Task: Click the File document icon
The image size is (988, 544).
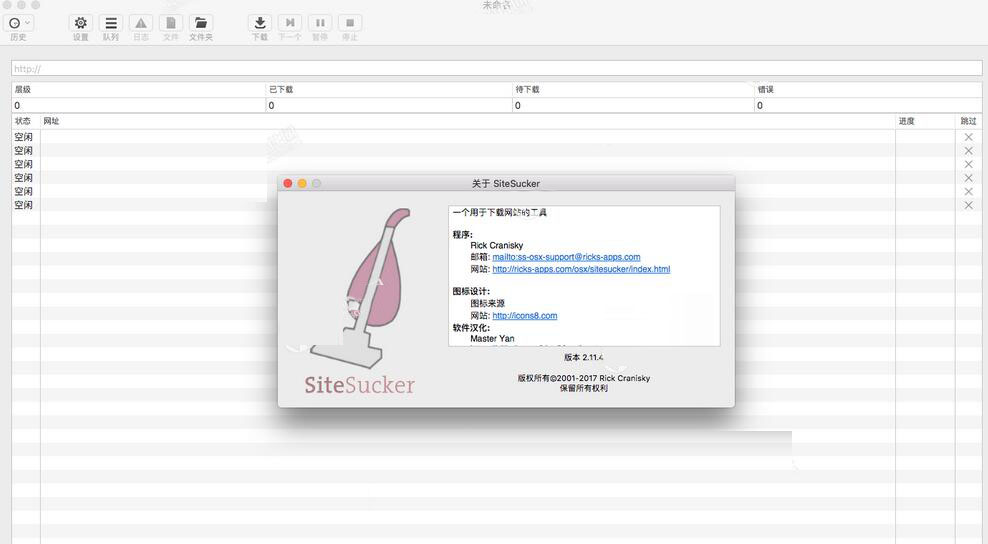Action: [171, 23]
